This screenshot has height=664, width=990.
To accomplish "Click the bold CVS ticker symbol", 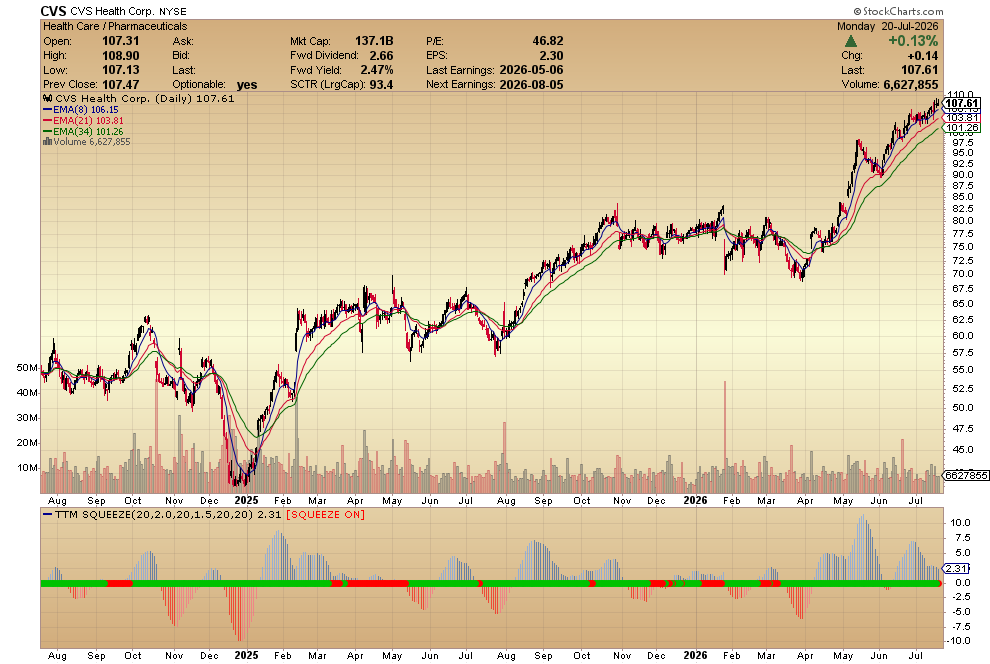I will click(53, 11).
